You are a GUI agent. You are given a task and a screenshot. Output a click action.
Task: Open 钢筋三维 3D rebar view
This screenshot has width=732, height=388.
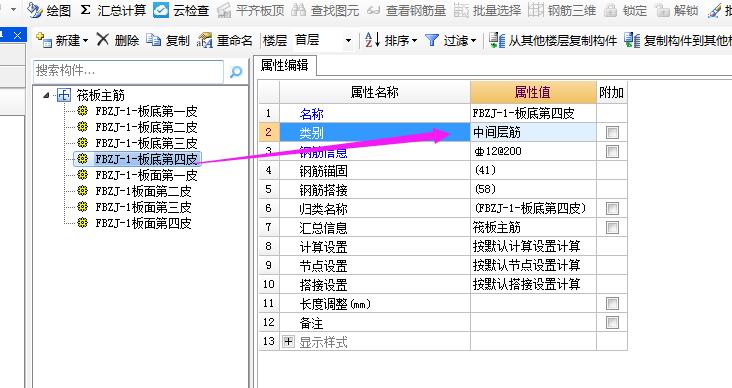click(562, 10)
